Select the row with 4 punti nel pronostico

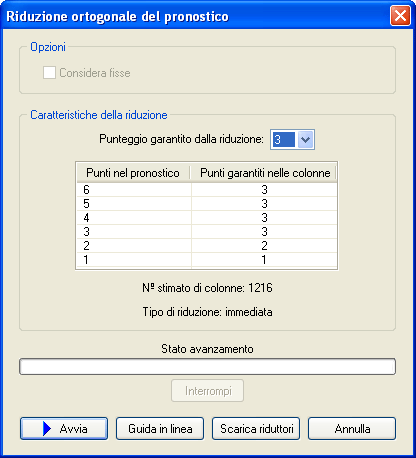point(207,218)
